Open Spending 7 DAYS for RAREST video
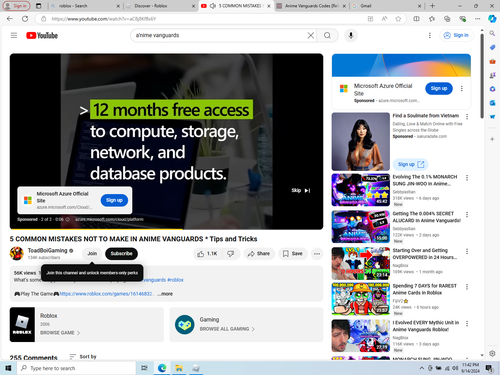This screenshot has width=500, height=375. coord(361,299)
